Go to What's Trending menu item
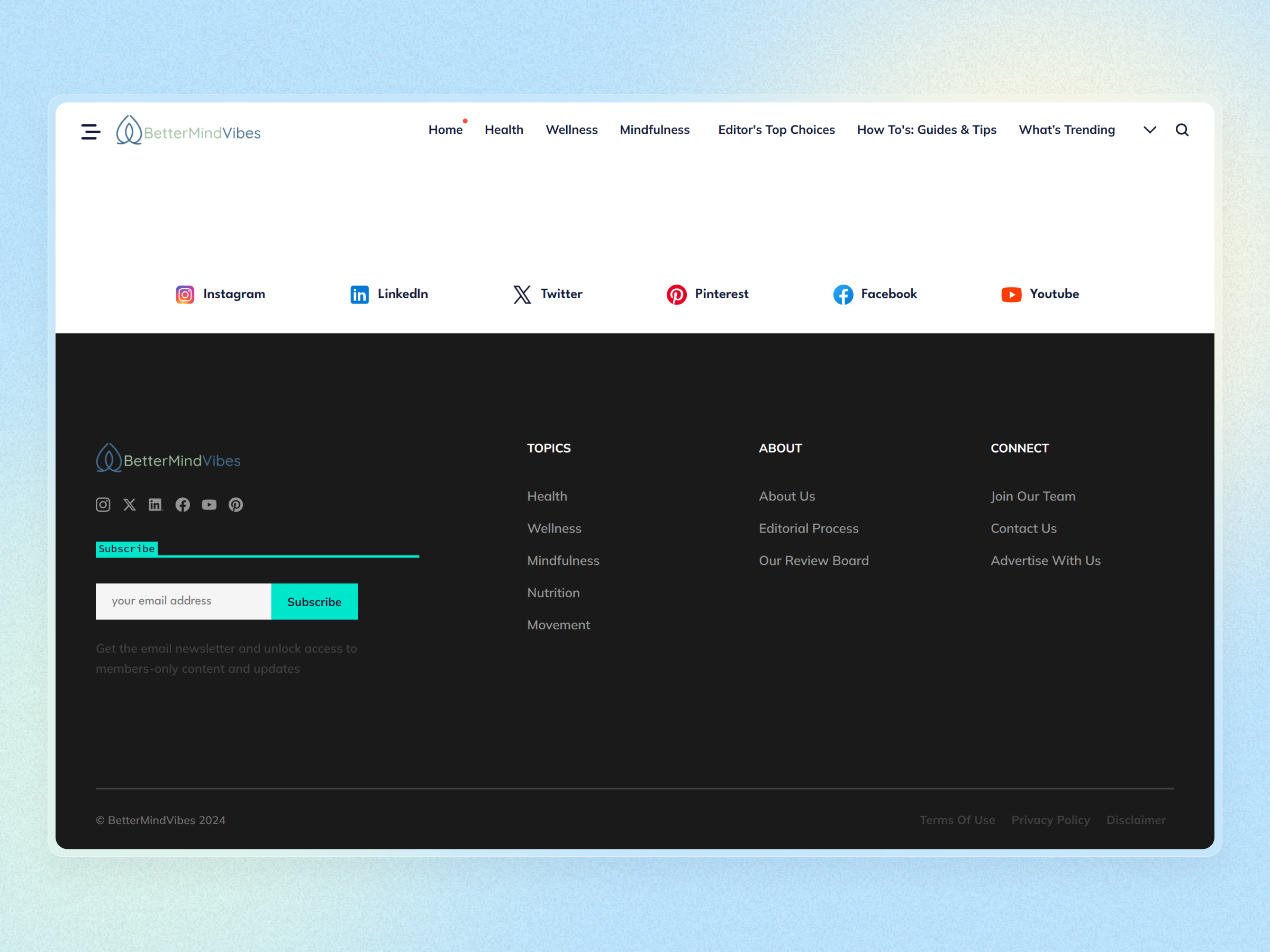Screen dimensions: 1270x952 pyautogui.click(x=1066, y=130)
